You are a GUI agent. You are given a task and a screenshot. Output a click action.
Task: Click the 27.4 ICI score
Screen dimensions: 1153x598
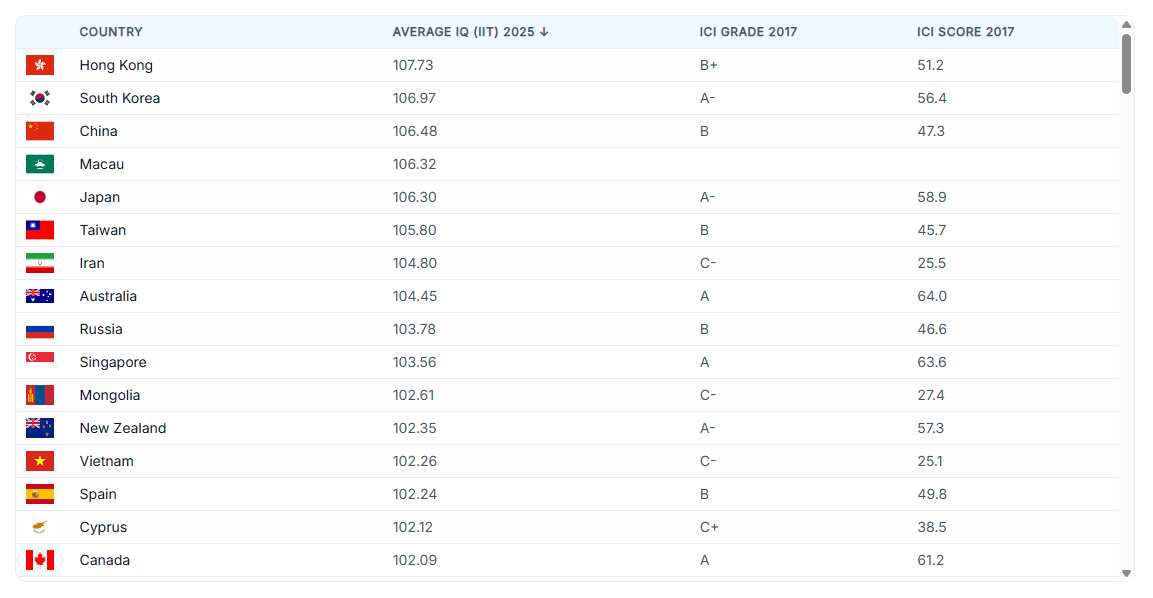pos(931,396)
